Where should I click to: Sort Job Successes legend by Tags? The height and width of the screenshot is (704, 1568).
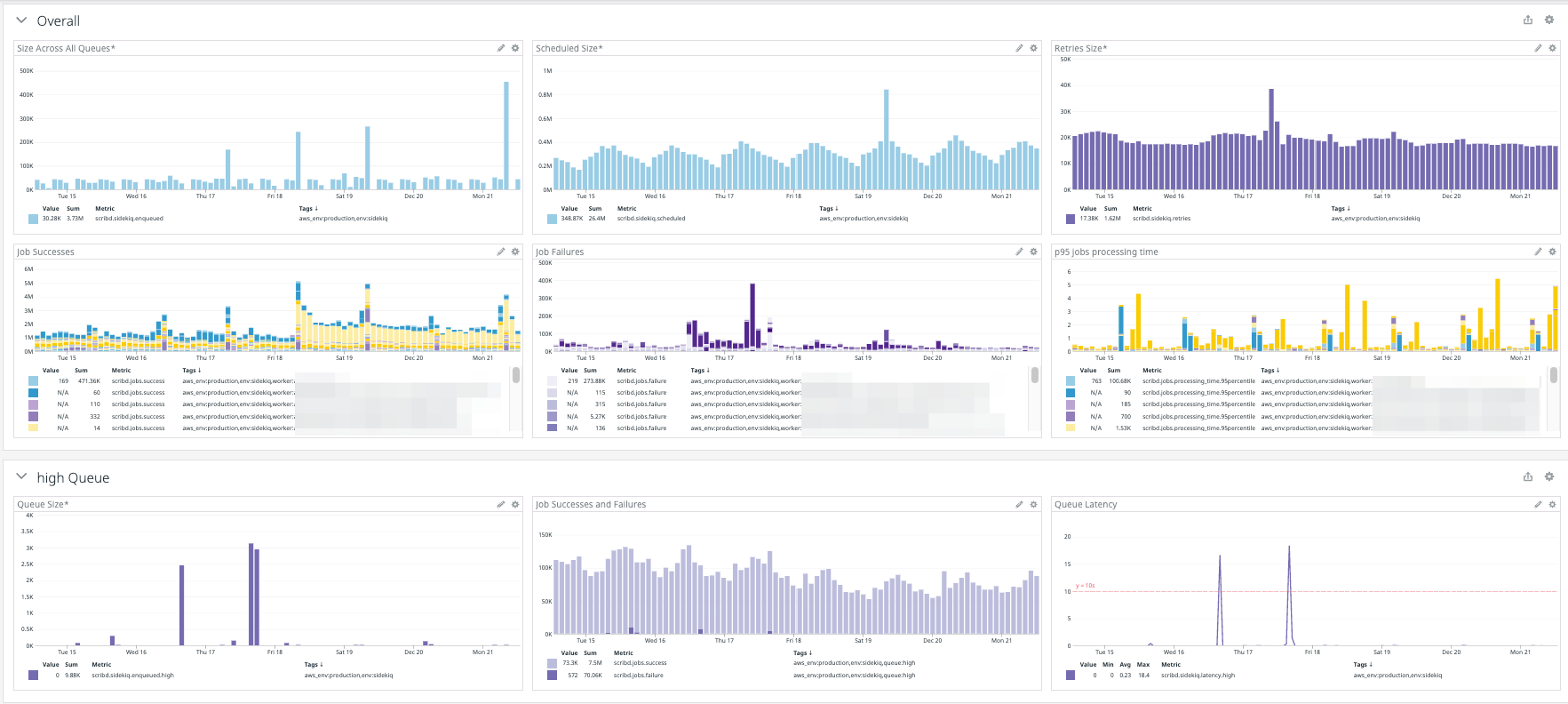tap(192, 371)
